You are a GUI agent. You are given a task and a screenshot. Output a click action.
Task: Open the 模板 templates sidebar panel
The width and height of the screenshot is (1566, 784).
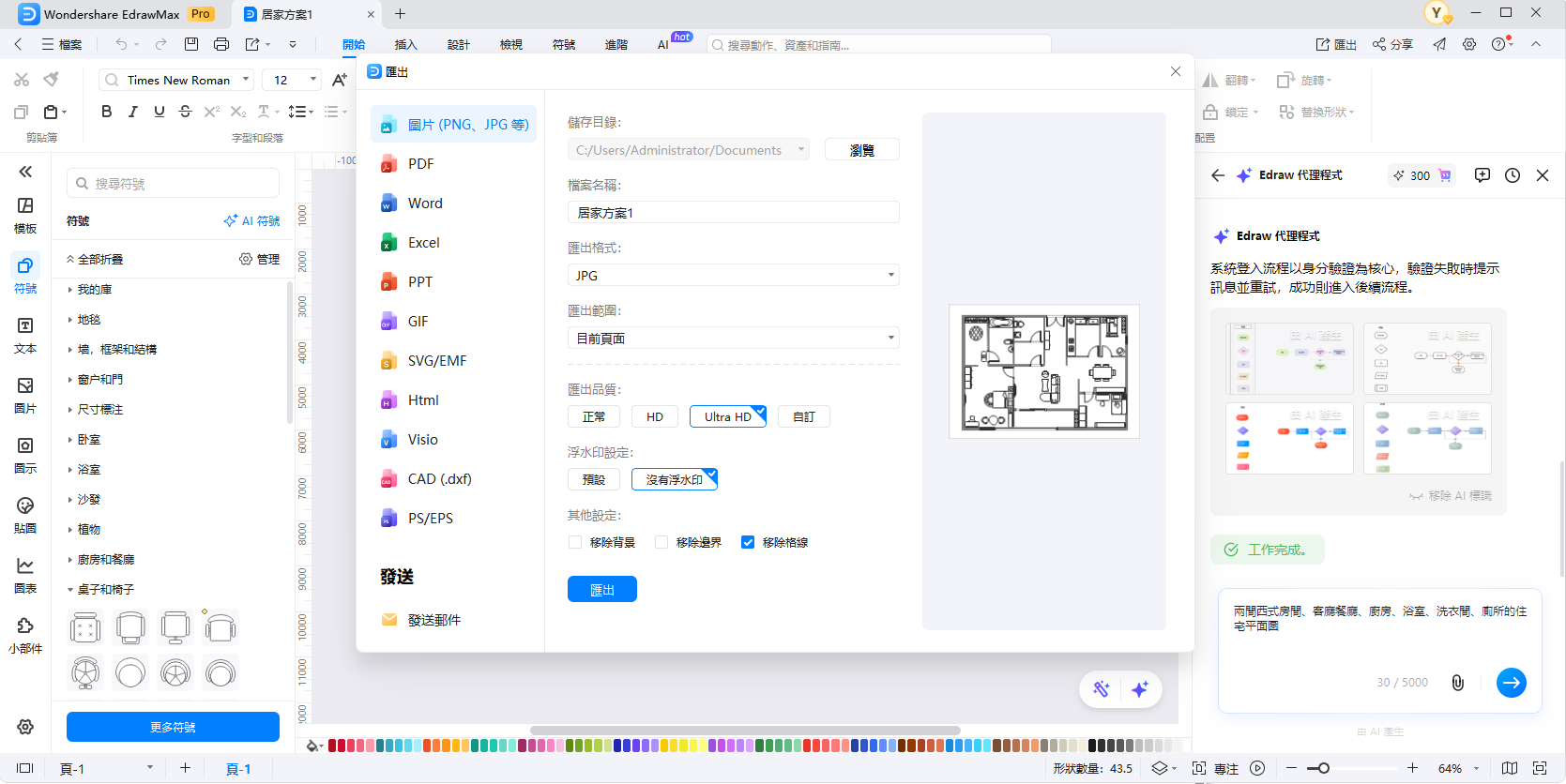point(25,216)
